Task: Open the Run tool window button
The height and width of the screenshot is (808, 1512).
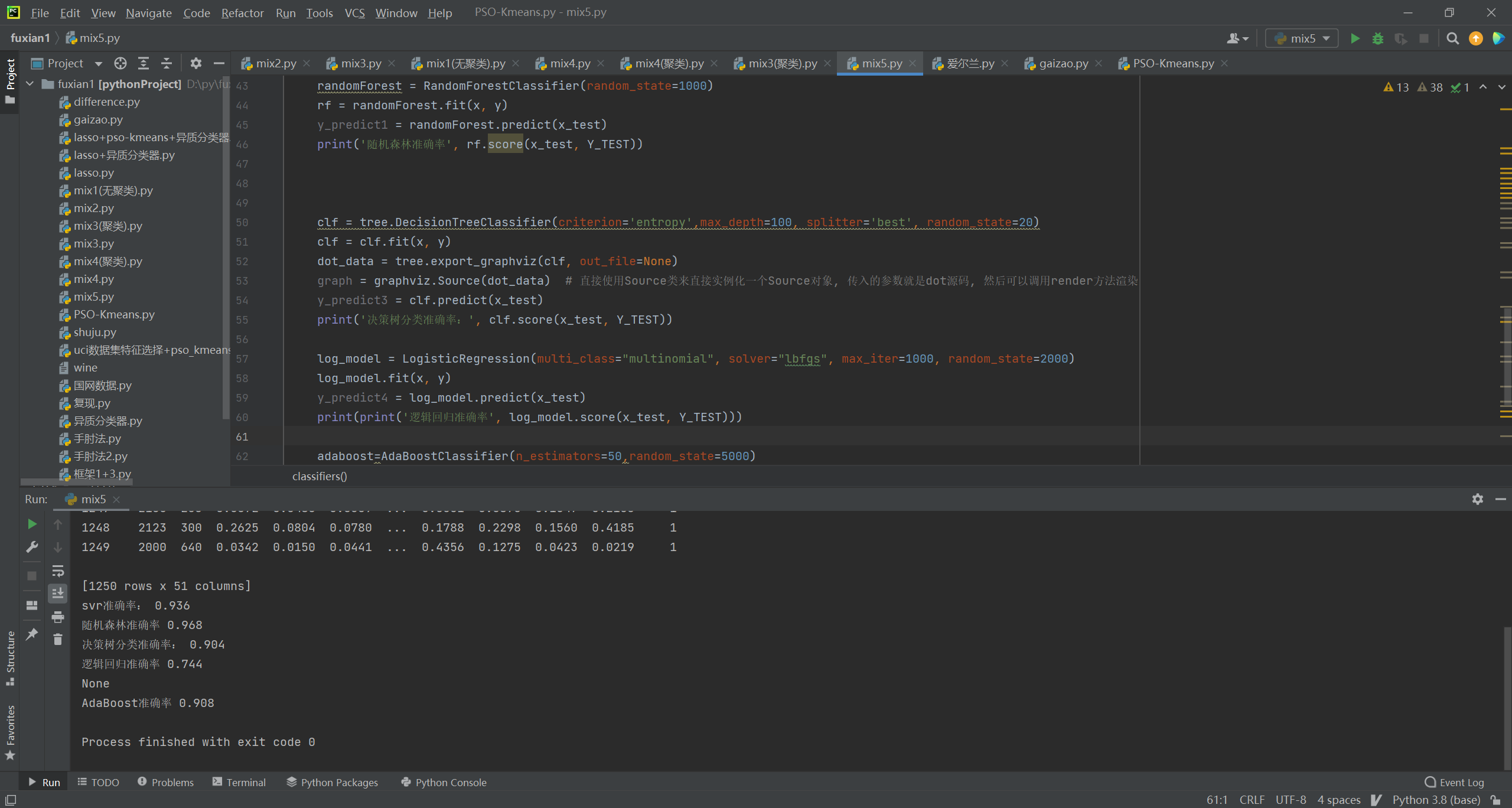Action: [44, 782]
